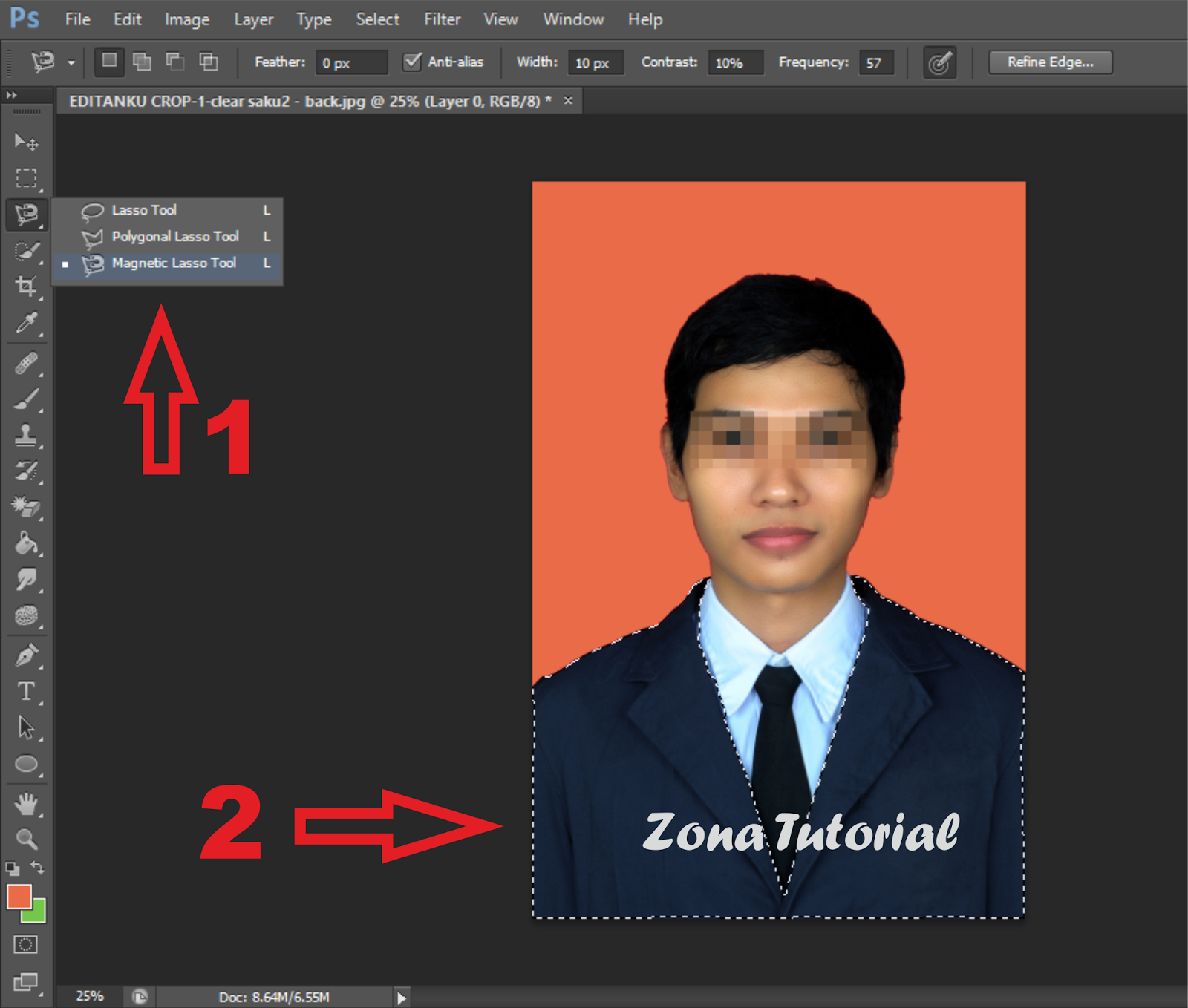1188x1008 pixels.
Task: Open the Select menu
Action: [x=377, y=19]
